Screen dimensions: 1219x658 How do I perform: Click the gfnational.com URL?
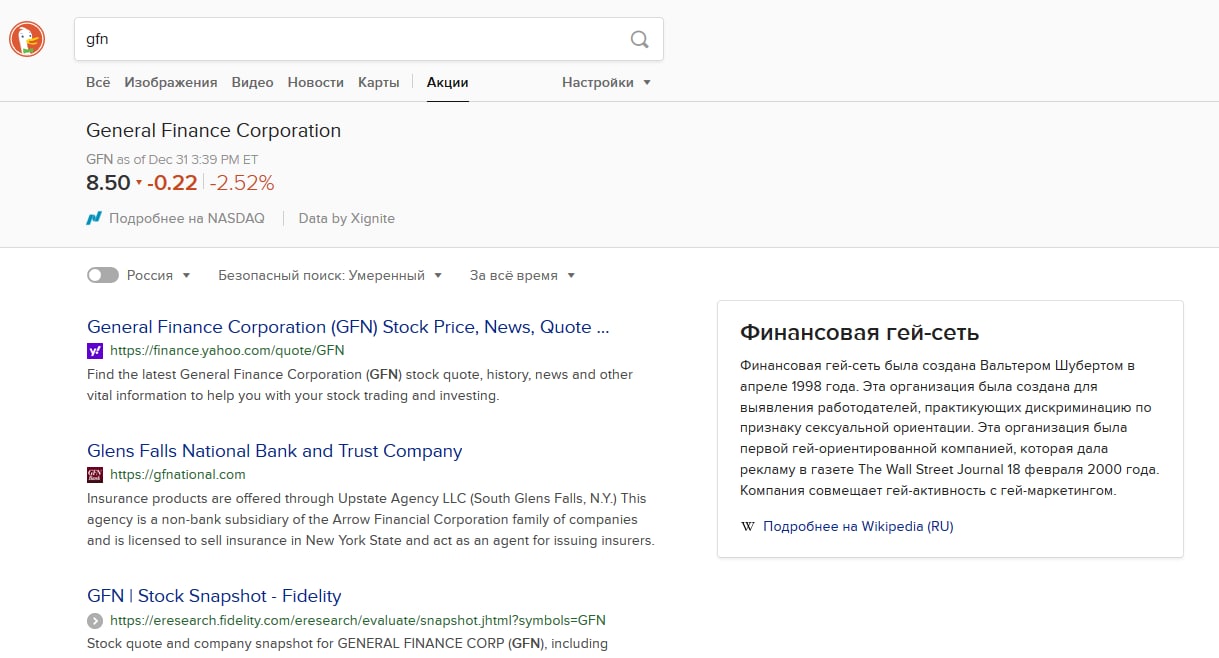178,475
